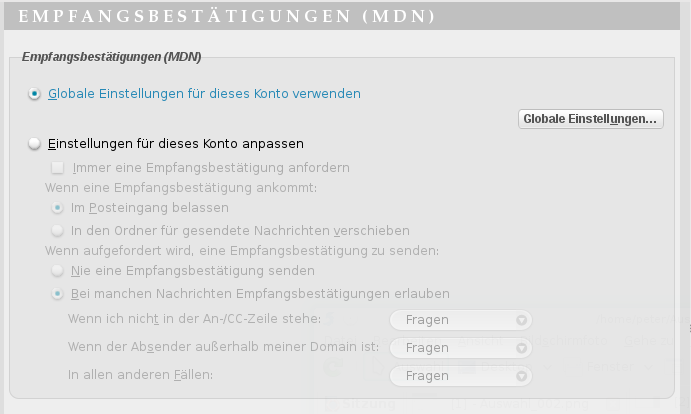The height and width of the screenshot is (414, 691).
Task: Select 'Im Posteingang belassen' radio option
Action: pos(58,208)
